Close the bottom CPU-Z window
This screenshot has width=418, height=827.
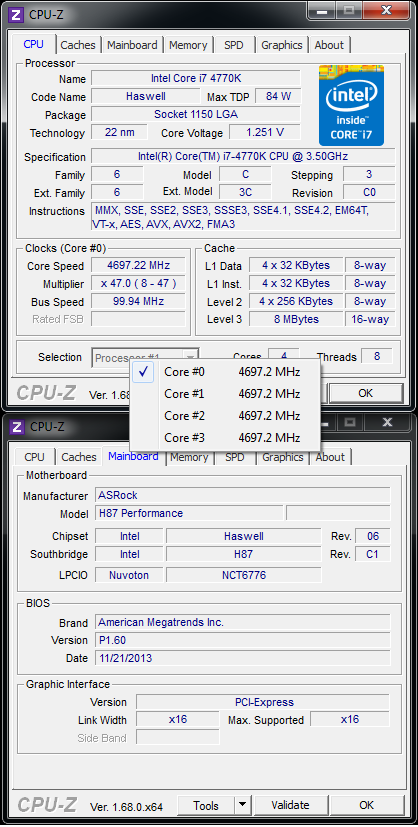(387, 422)
